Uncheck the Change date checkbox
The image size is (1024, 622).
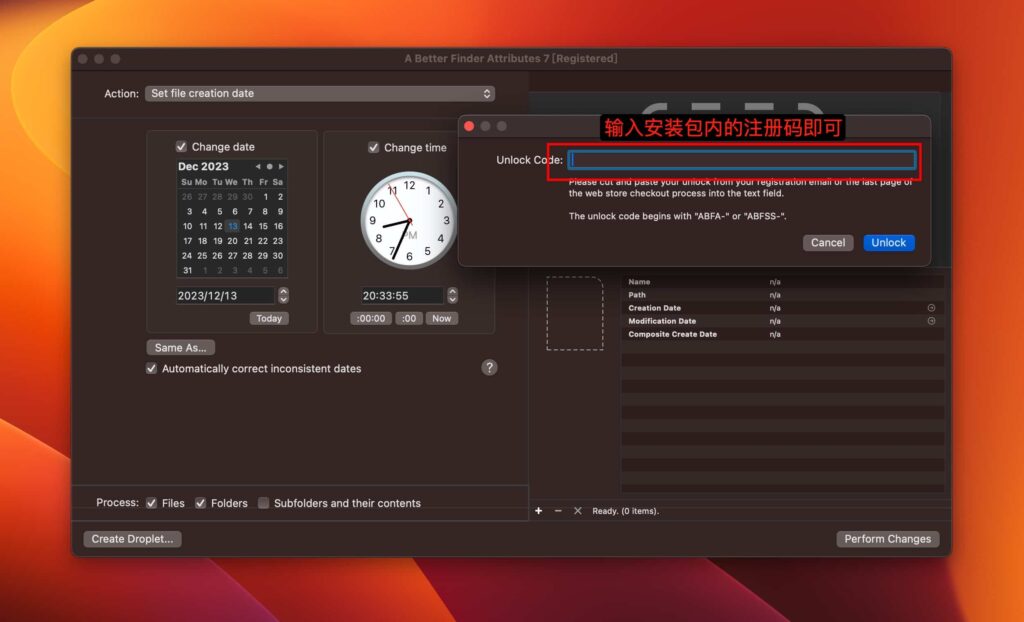182,146
